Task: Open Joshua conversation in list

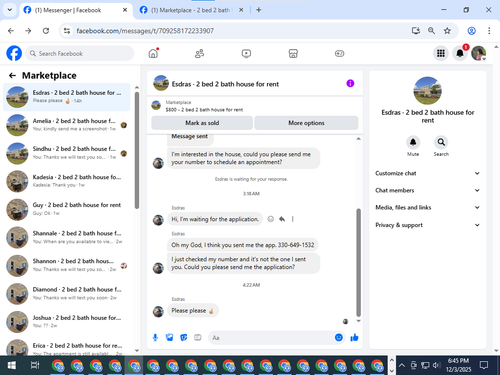Action: click(x=67, y=322)
